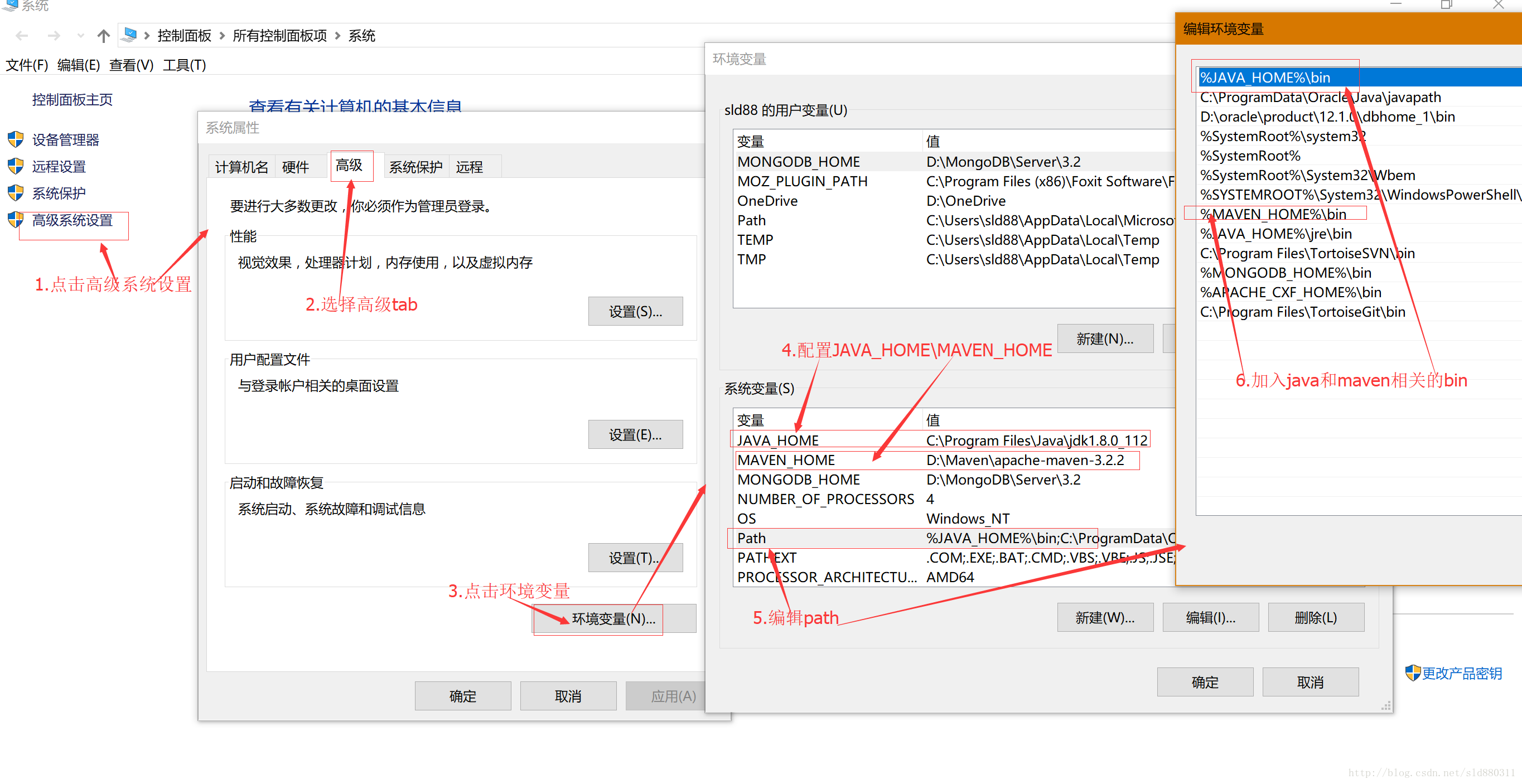This screenshot has width=1522, height=784.
Task: Select system variable MAVEN_HOME row
Action: (x=955, y=460)
